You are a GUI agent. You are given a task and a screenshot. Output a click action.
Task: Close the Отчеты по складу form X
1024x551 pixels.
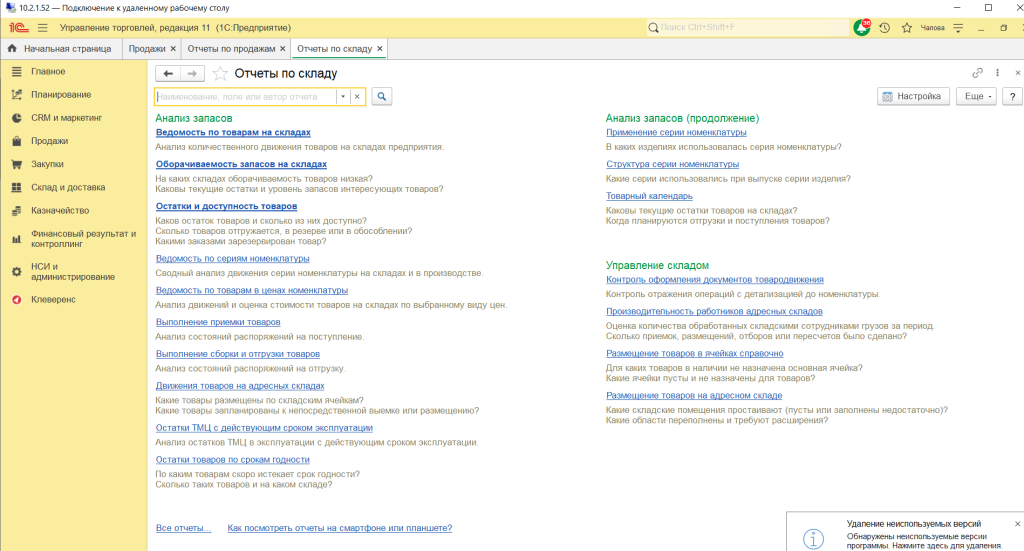(1017, 73)
